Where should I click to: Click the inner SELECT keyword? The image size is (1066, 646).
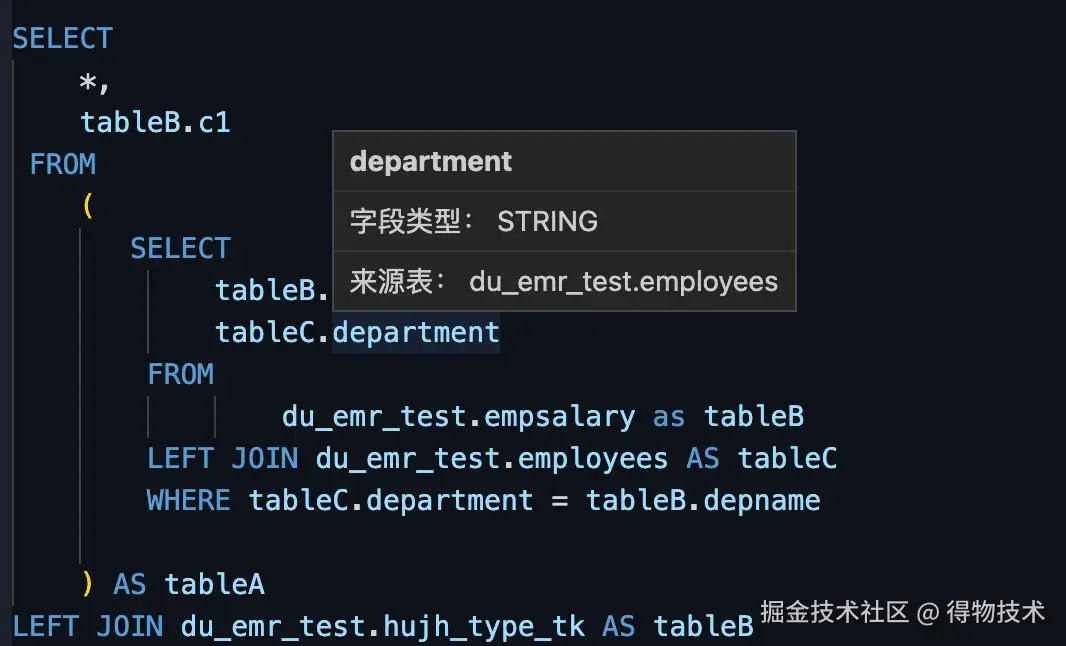tap(180, 247)
